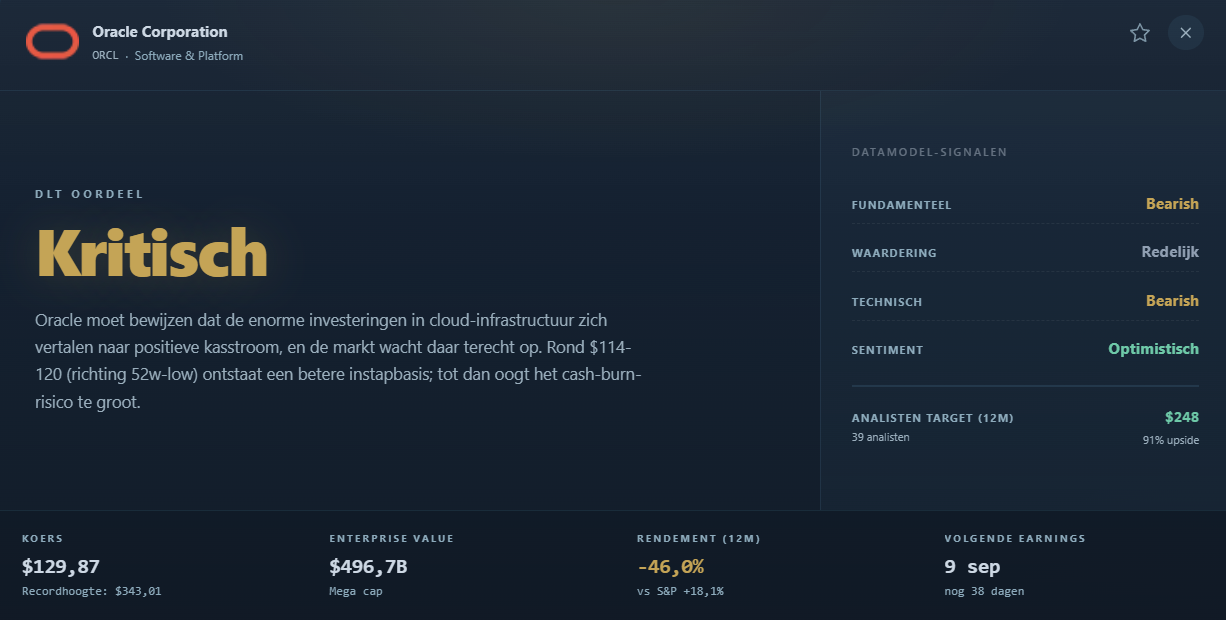Image resolution: width=1226 pixels, height=620 pixels.
Task: Click the Oracle Corporation company title
Action: (160, 32)
